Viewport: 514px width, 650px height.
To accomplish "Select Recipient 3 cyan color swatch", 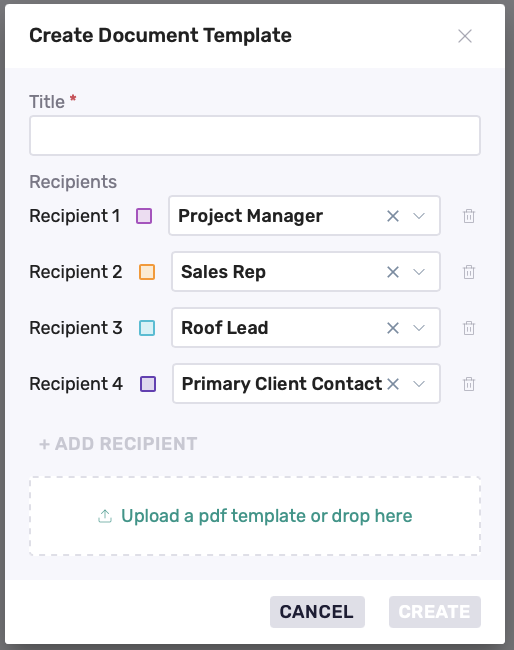I will [147, 328].
